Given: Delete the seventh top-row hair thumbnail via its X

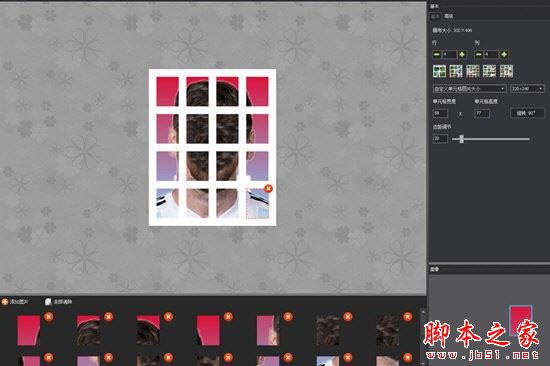Looking at the screenshot, I should (x=408, y=317).
